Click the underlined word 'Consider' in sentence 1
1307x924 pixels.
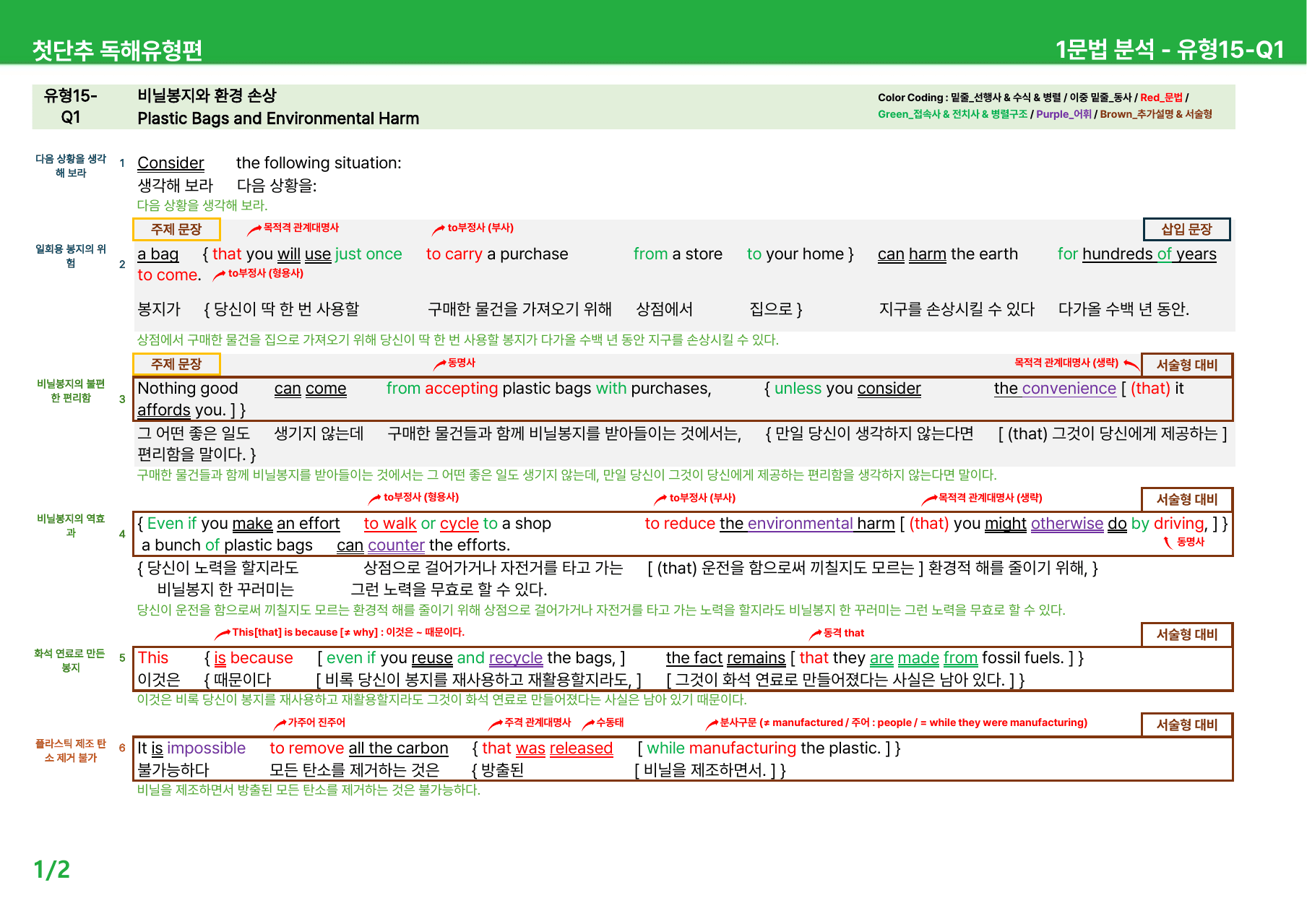(171, 163)
